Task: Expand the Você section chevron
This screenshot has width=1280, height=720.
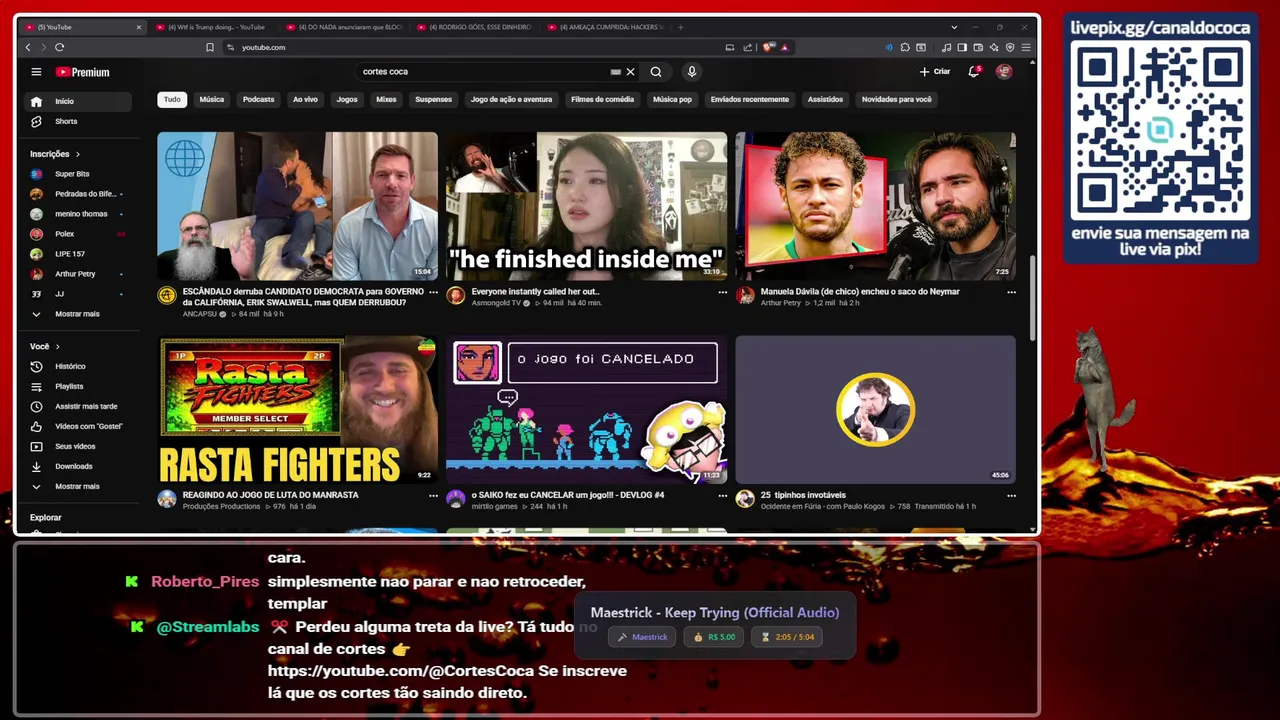Action: 57,346
